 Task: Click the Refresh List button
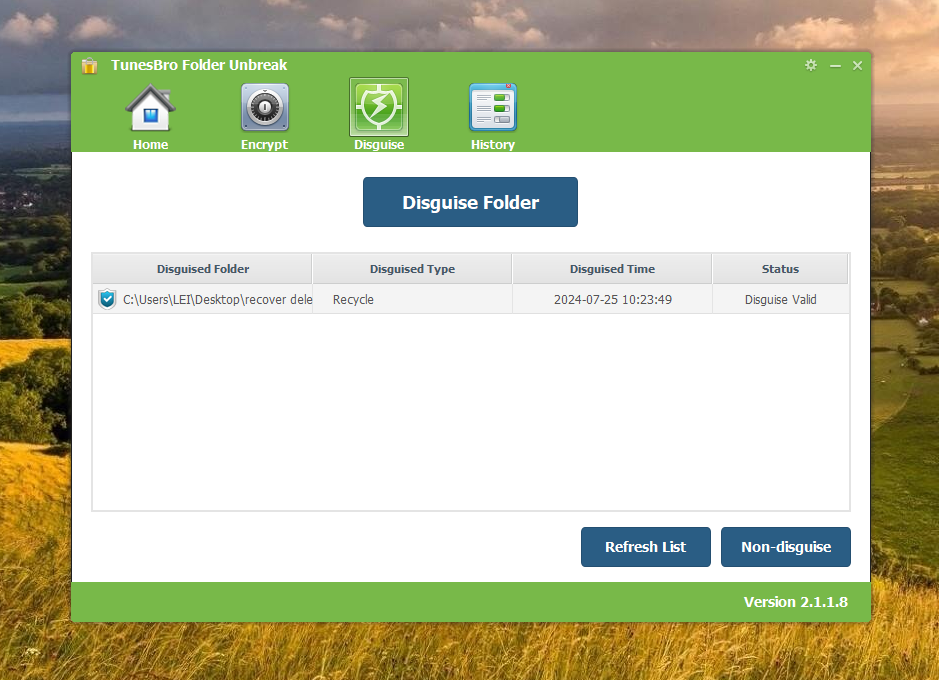point(645,547)
